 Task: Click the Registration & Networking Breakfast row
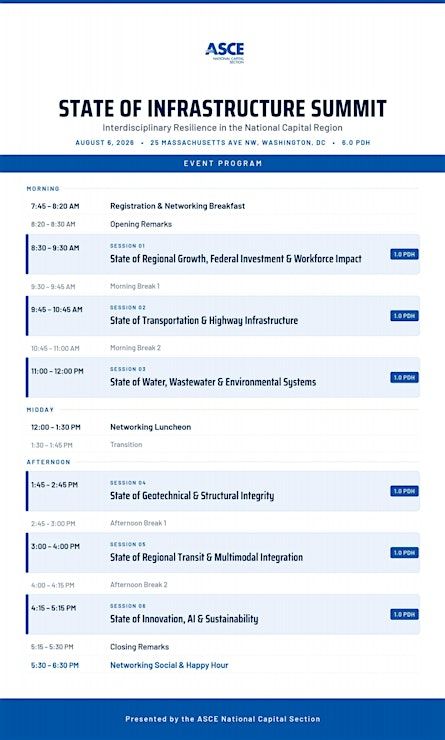point(222,206)
